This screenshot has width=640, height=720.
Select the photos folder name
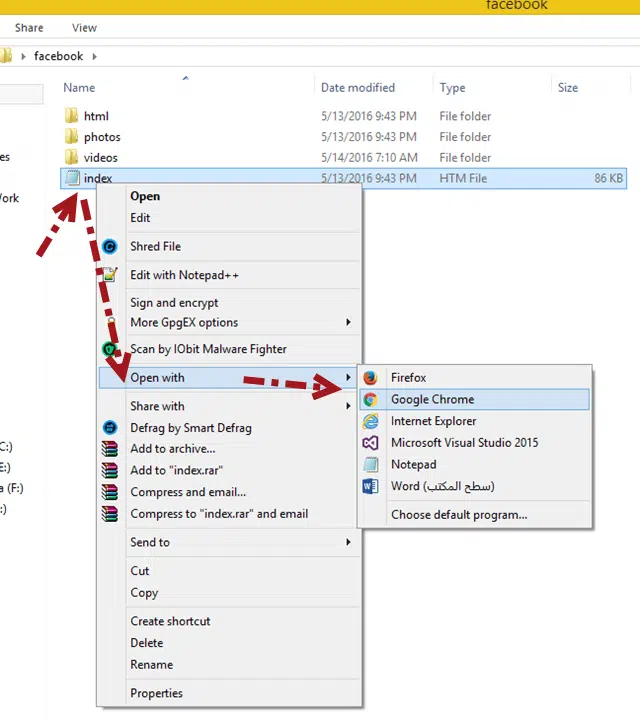tap(102, 137)
